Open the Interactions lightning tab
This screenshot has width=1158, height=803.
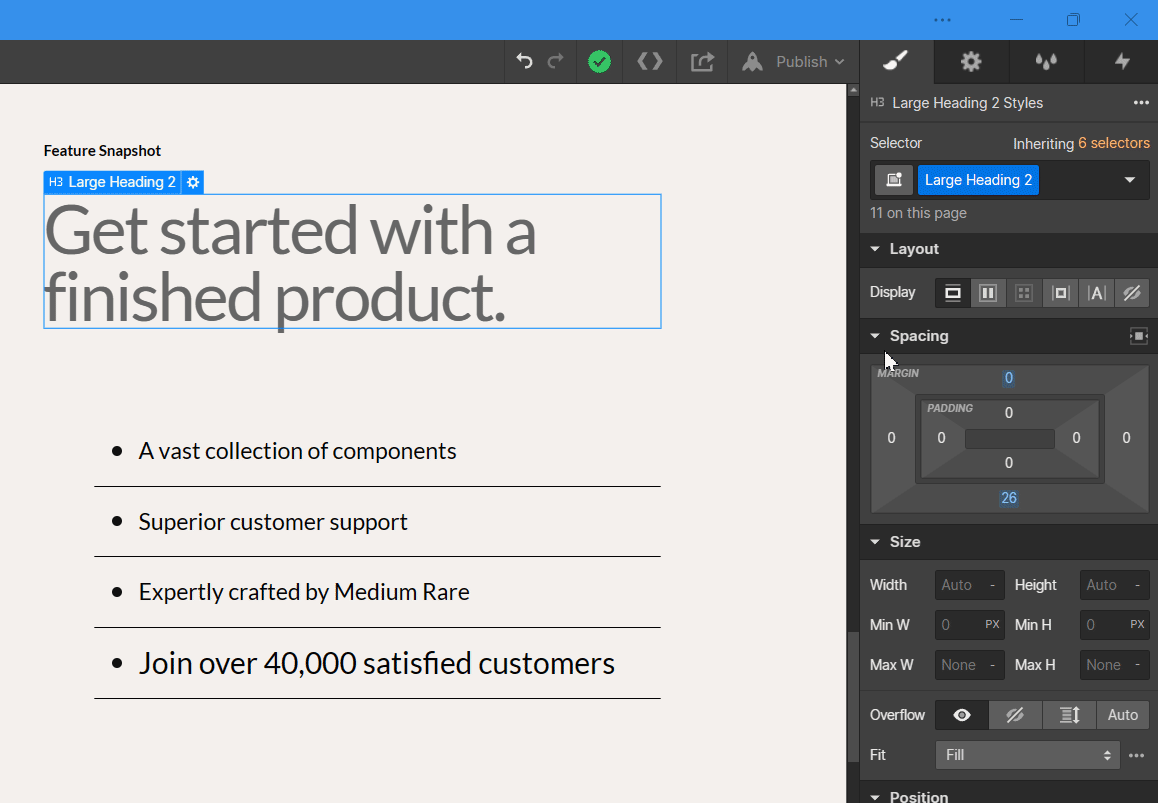click(x=1122, y=61)
